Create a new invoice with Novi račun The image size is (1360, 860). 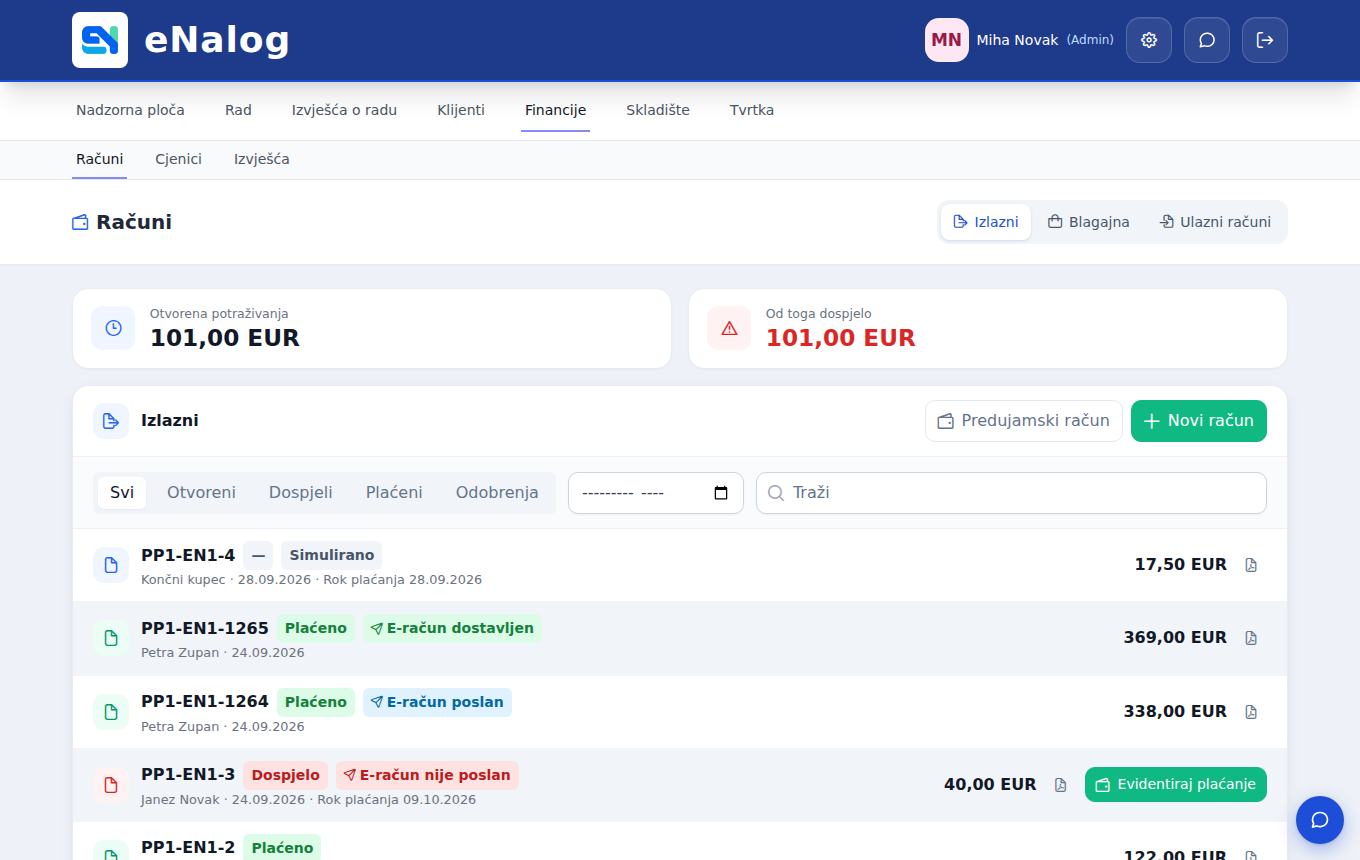pos(1199,421)
